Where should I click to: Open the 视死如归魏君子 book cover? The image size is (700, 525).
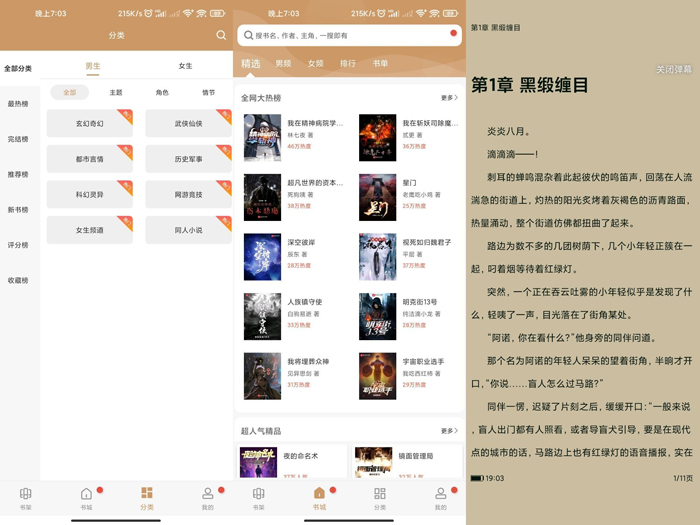point(378,257)
